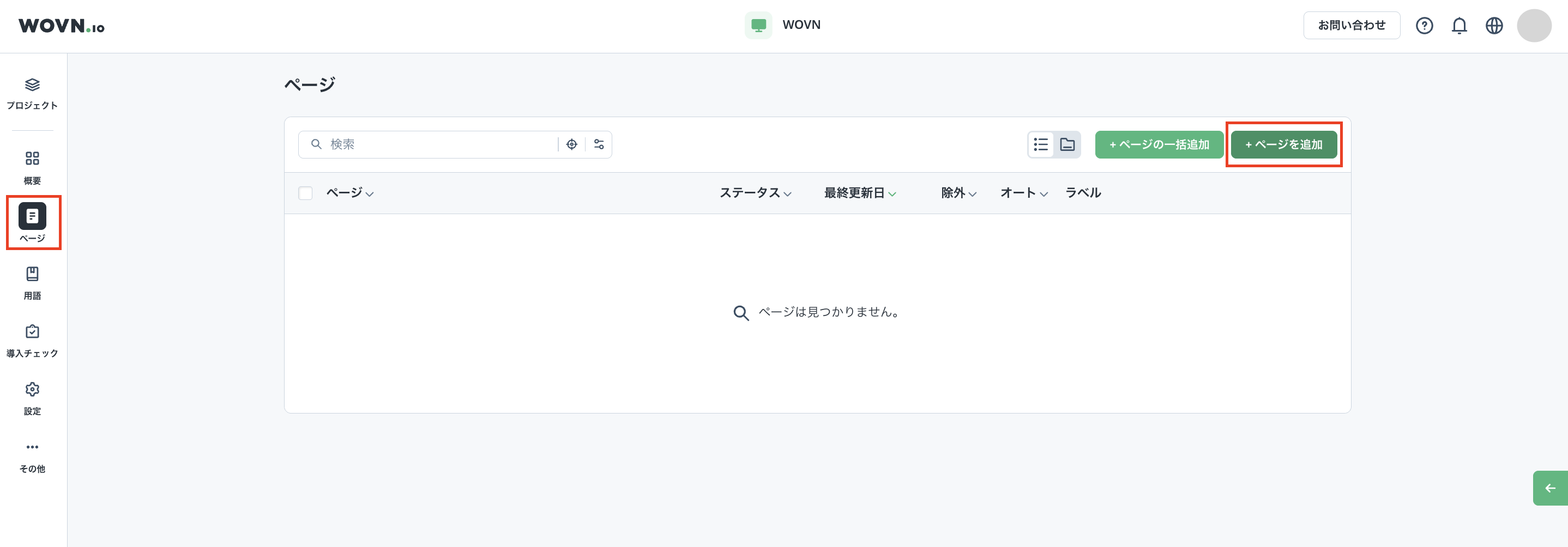
Task: Open the notifications bell icon
Action: pos(1459,26)
